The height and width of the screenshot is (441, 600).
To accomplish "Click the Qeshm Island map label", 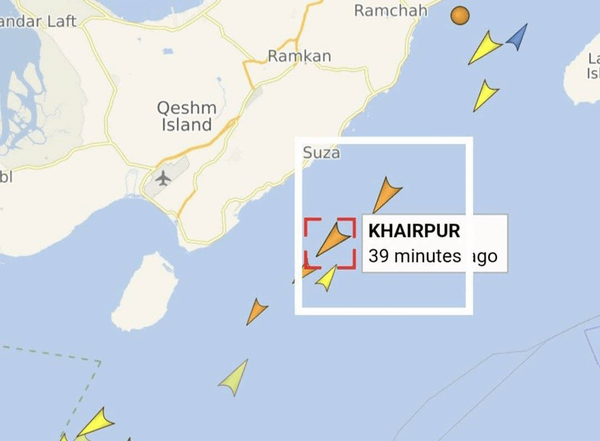I will tap(187, 116).
